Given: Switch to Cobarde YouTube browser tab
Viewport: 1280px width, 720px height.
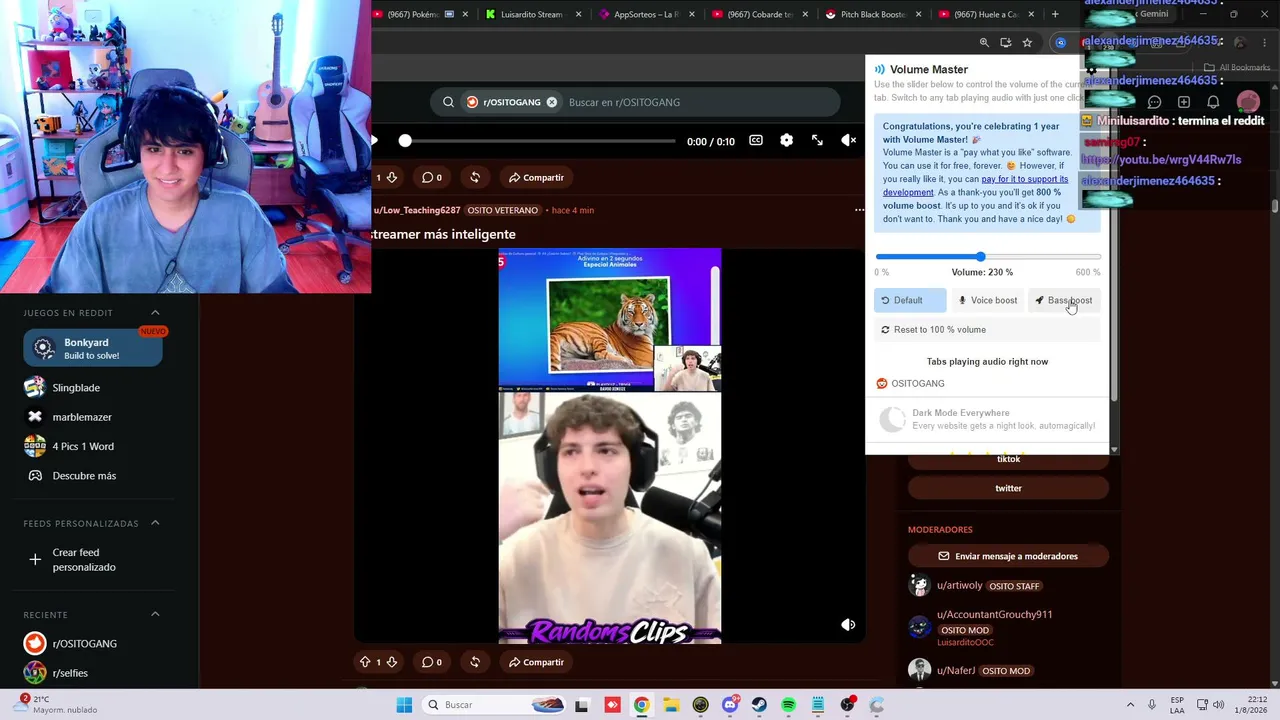Looking at the screenshot, I should [761, 15].
